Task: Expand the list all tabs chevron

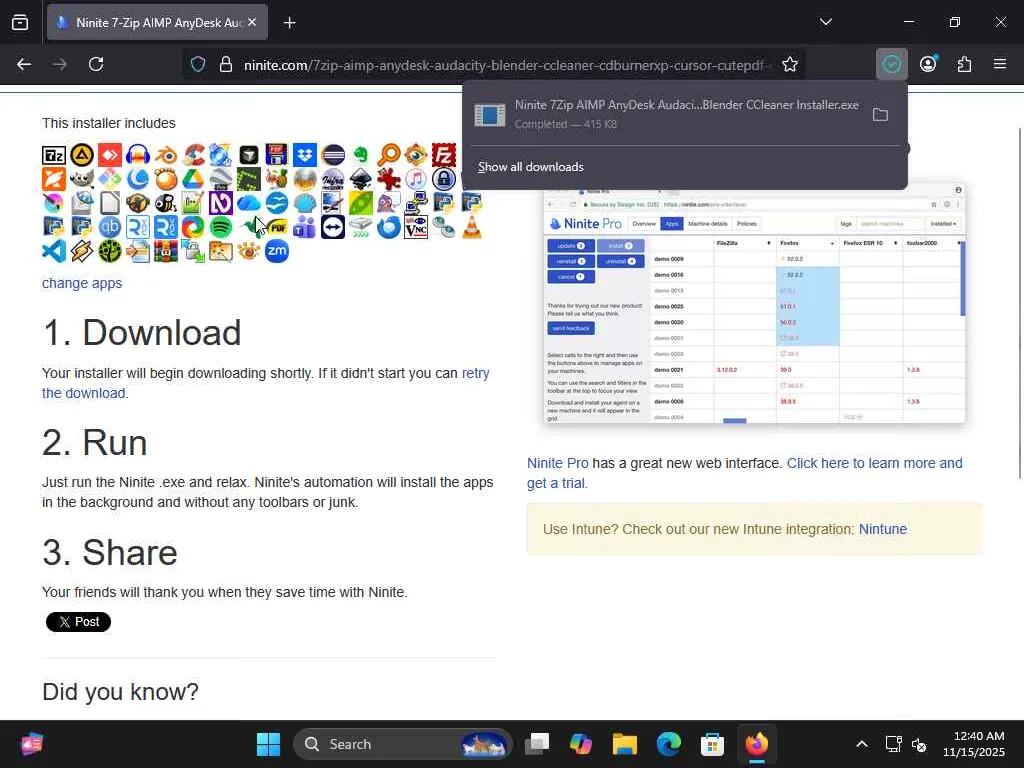Action: pos(825,22)
